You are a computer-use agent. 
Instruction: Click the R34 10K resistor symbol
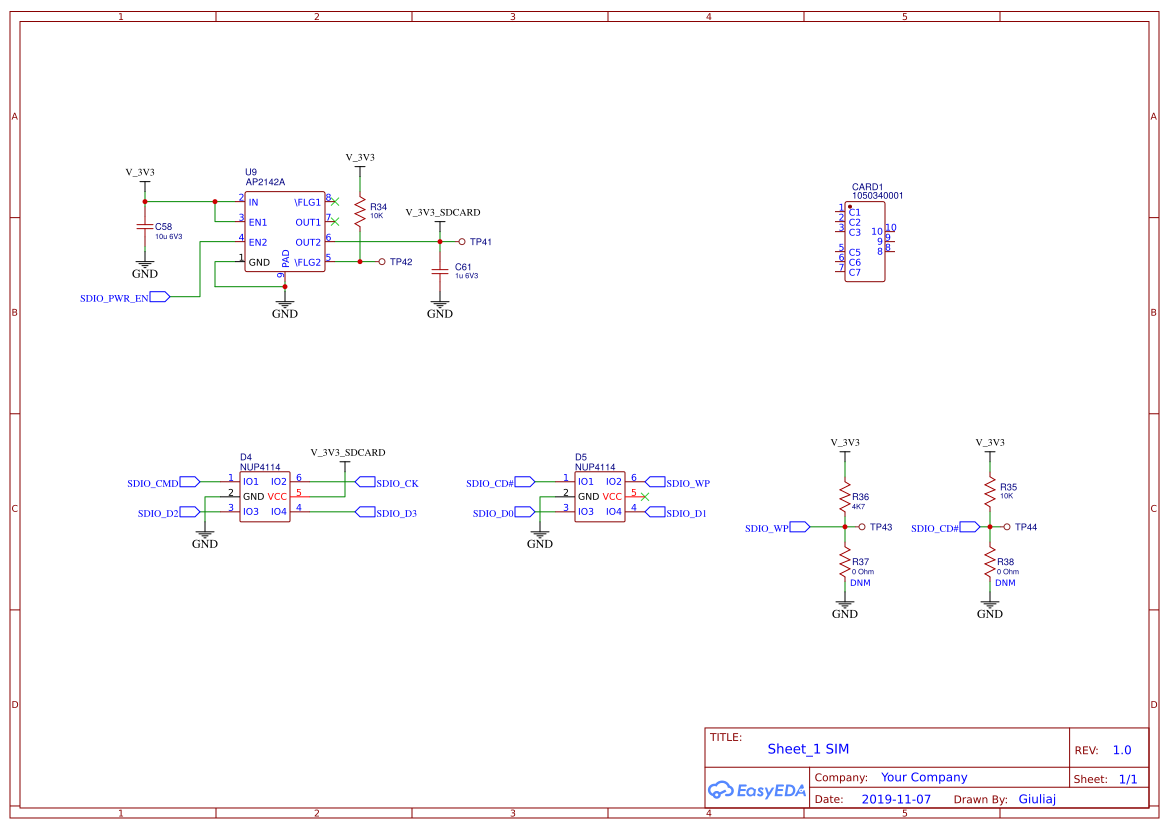[360, 212]
